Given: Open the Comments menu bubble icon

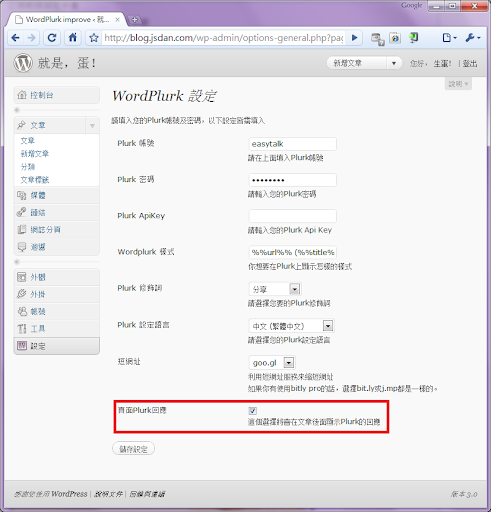Looking at the screenshot, I should point(22,247).
